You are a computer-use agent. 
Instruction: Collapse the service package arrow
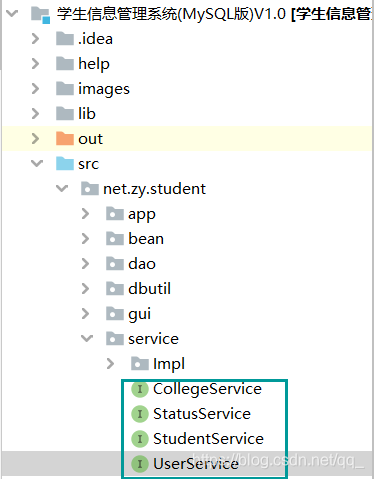point(87,338)
